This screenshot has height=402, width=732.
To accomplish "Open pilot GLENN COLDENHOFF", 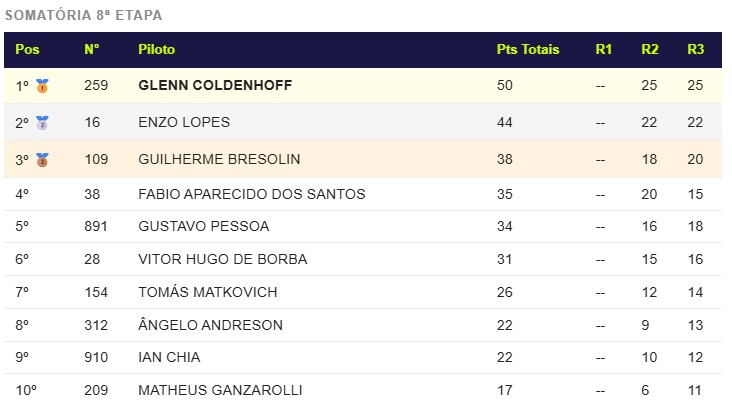I will coord(215,85).
